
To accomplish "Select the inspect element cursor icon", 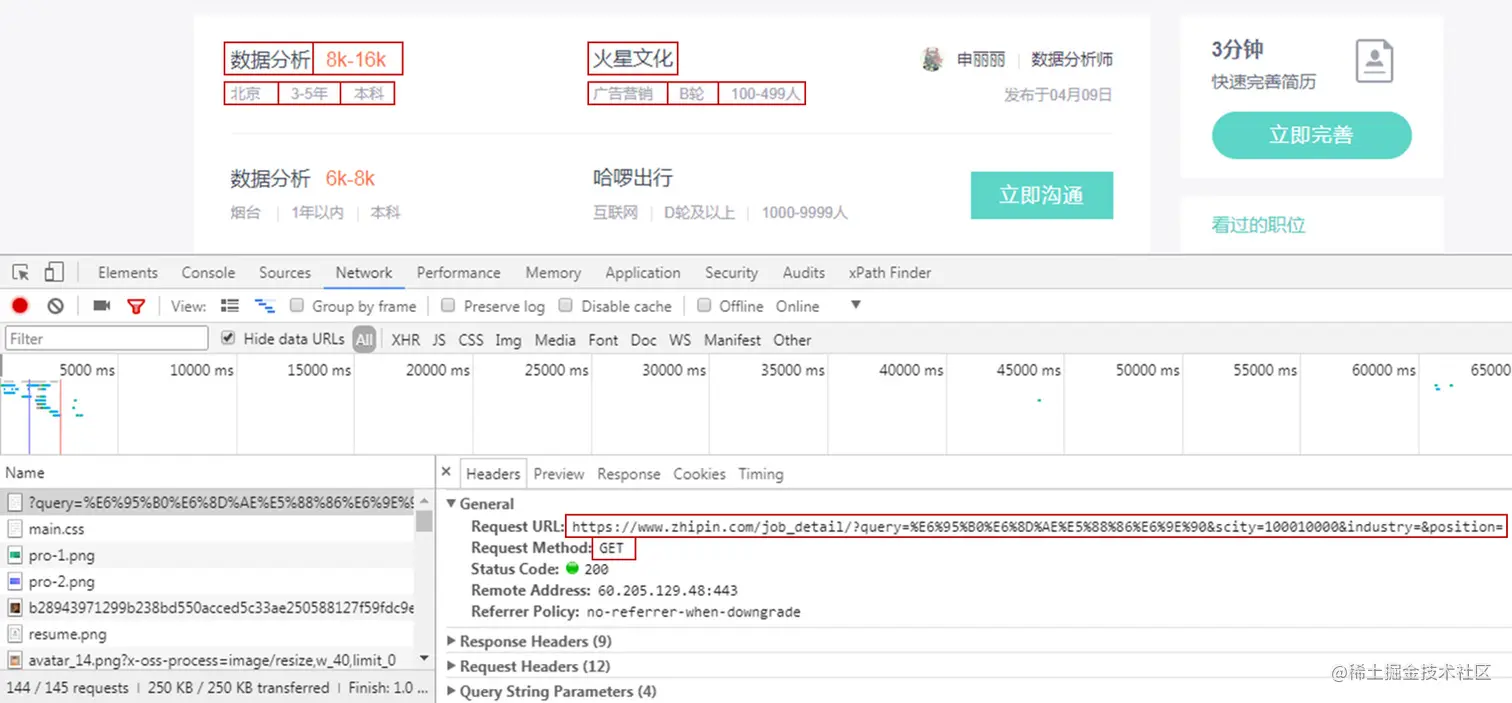I will point(18,271).
